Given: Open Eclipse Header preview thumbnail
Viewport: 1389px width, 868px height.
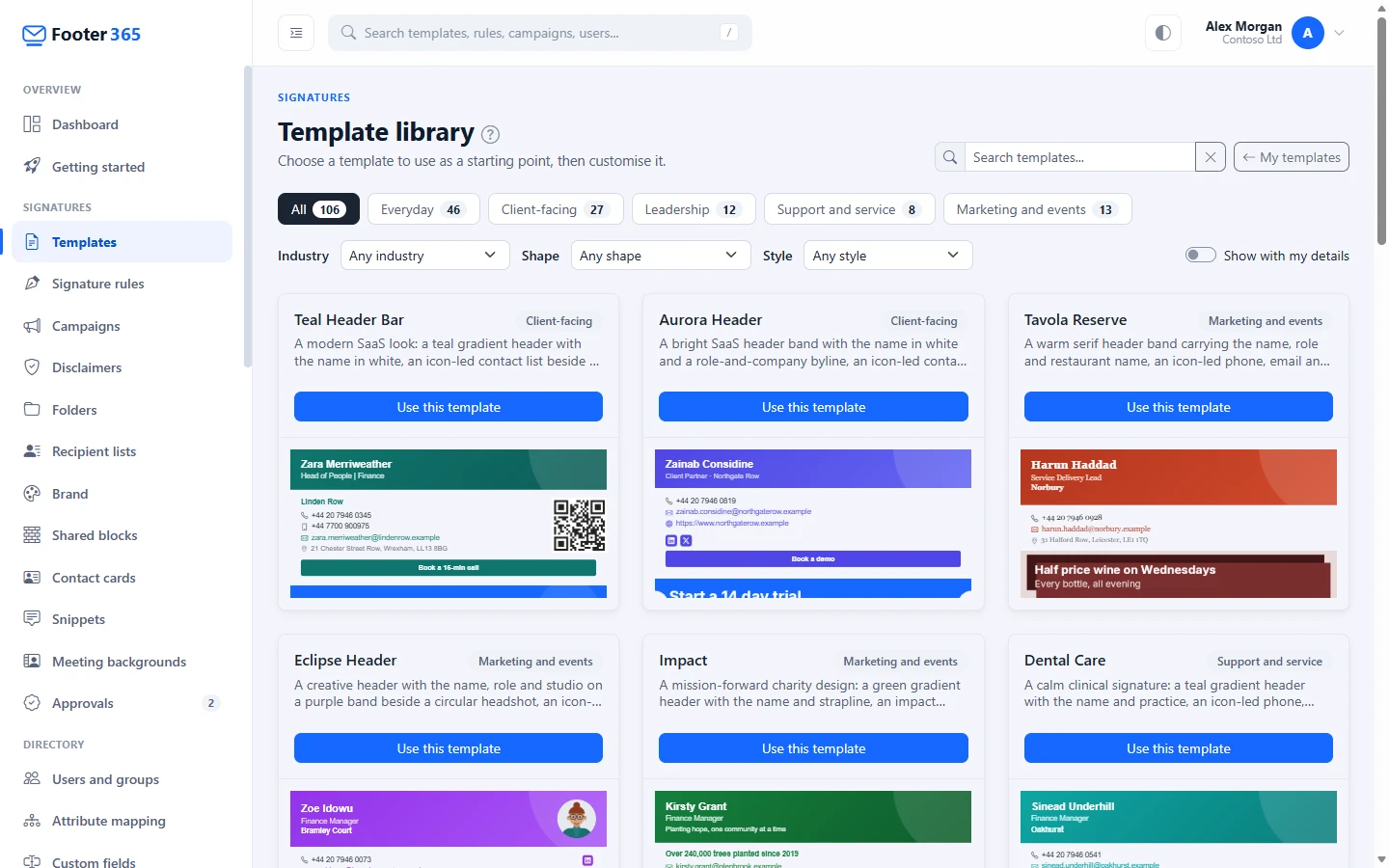Looking at the screenshot, I should tap(449, 829).
